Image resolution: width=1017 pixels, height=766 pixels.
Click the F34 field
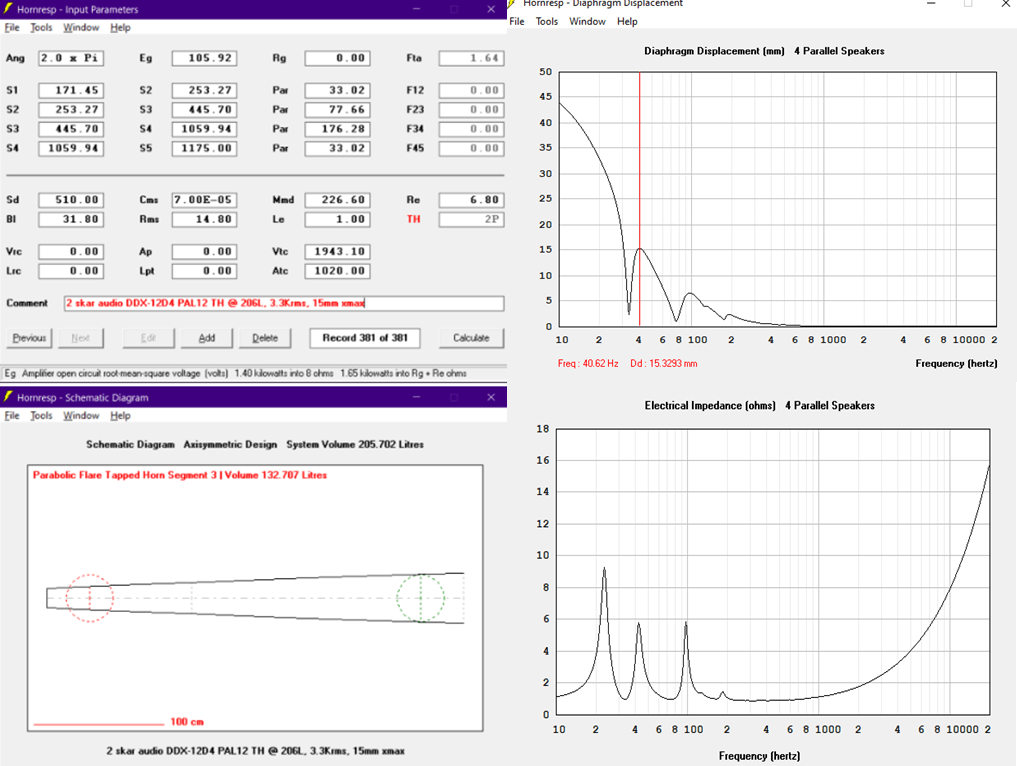tap(471, 129)
